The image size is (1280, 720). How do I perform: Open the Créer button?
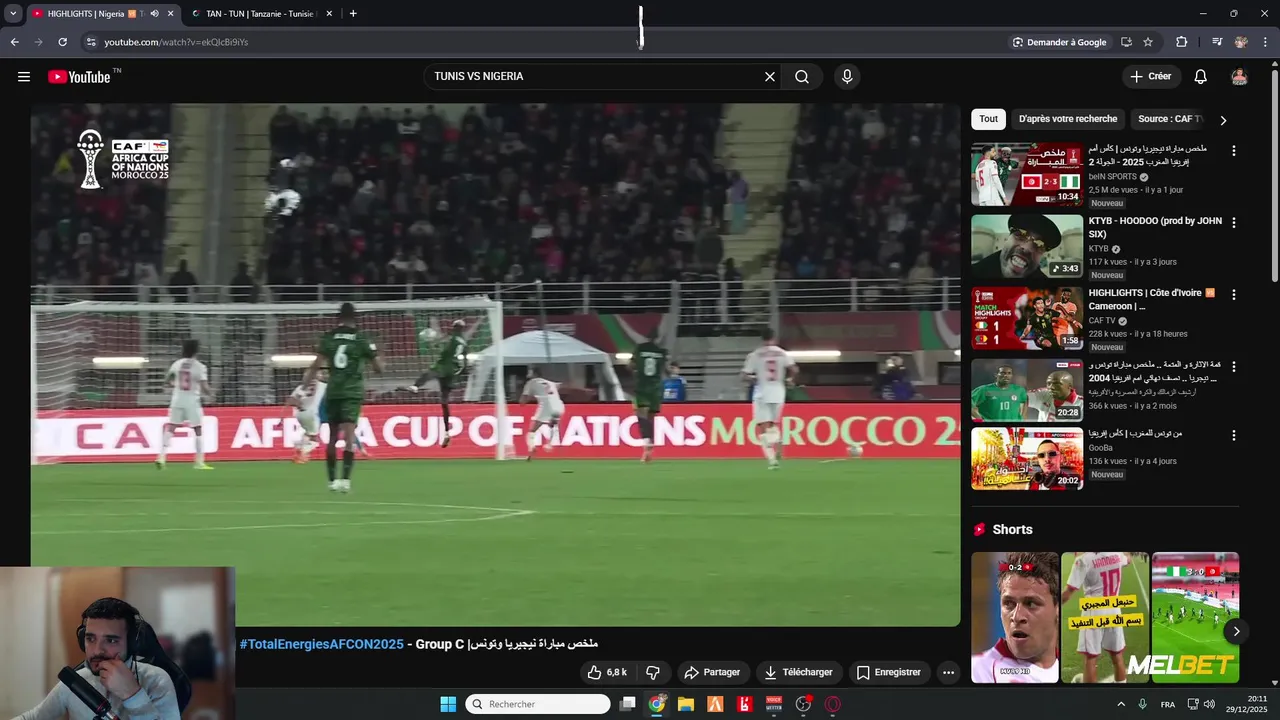click(1151, 77)
